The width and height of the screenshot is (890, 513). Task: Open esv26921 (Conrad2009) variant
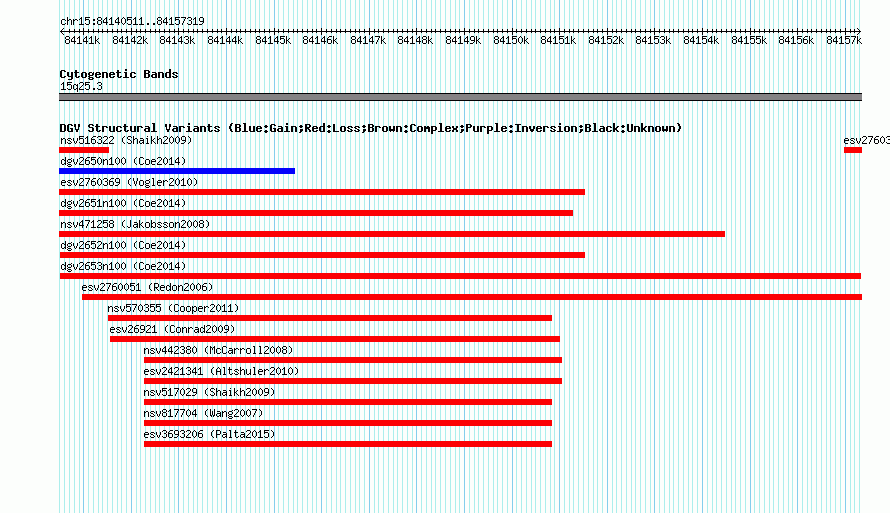pos(172,329)
